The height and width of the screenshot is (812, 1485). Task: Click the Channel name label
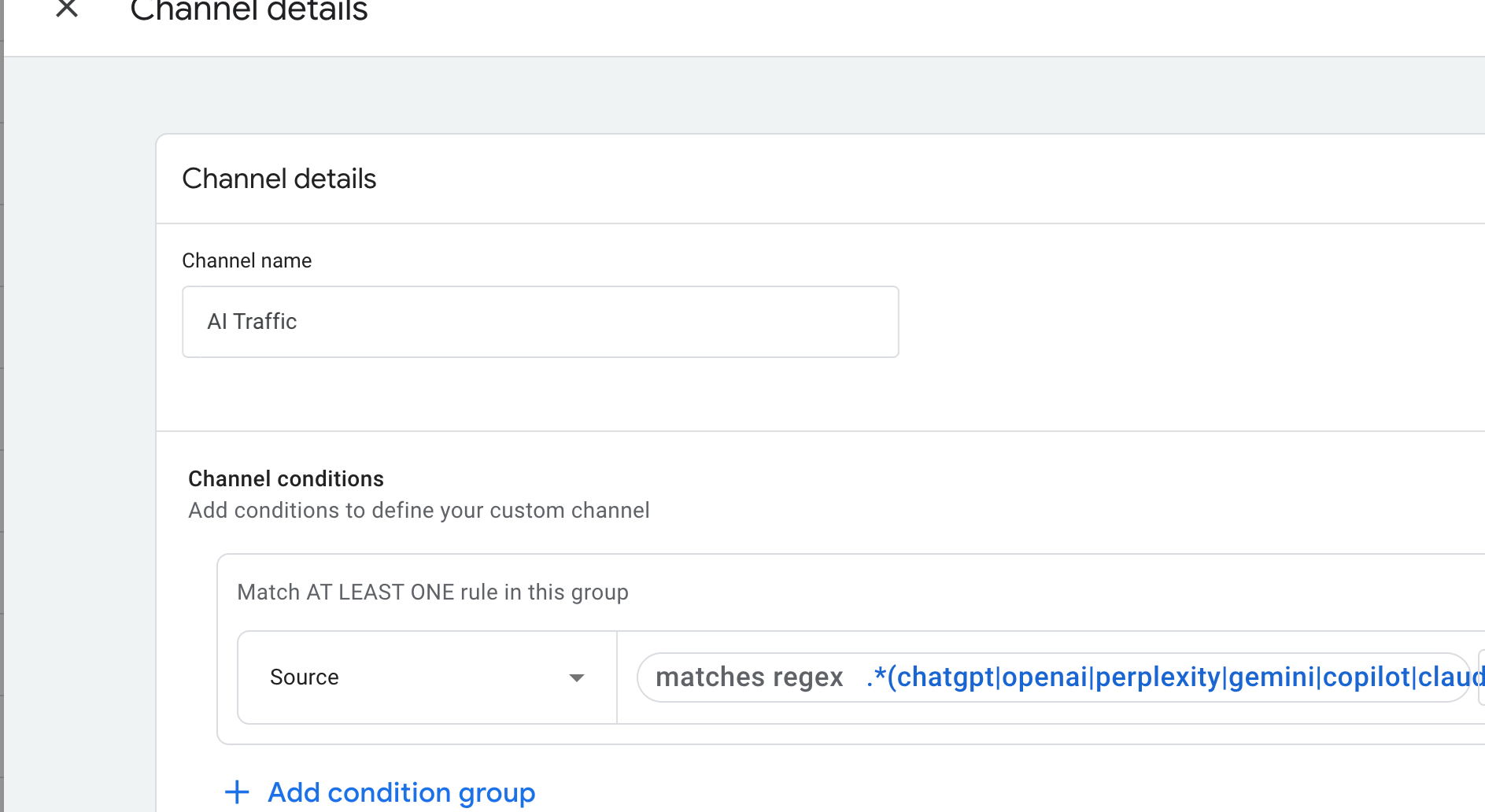click(x=246, y=260)
